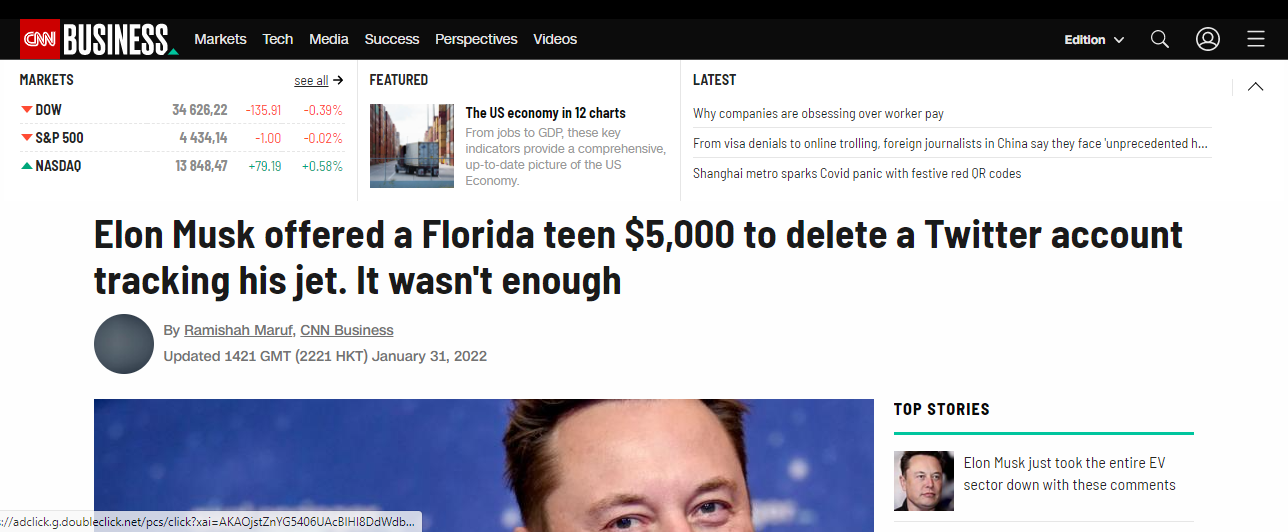Click the author avatar circle

[124, 344]
